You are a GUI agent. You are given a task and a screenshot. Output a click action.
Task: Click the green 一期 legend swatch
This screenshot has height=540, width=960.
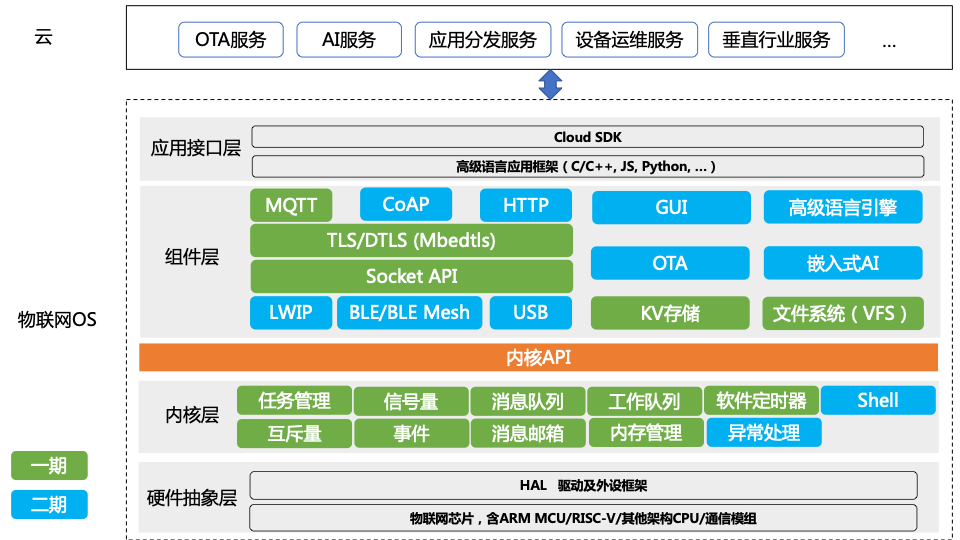pos(49,466)
